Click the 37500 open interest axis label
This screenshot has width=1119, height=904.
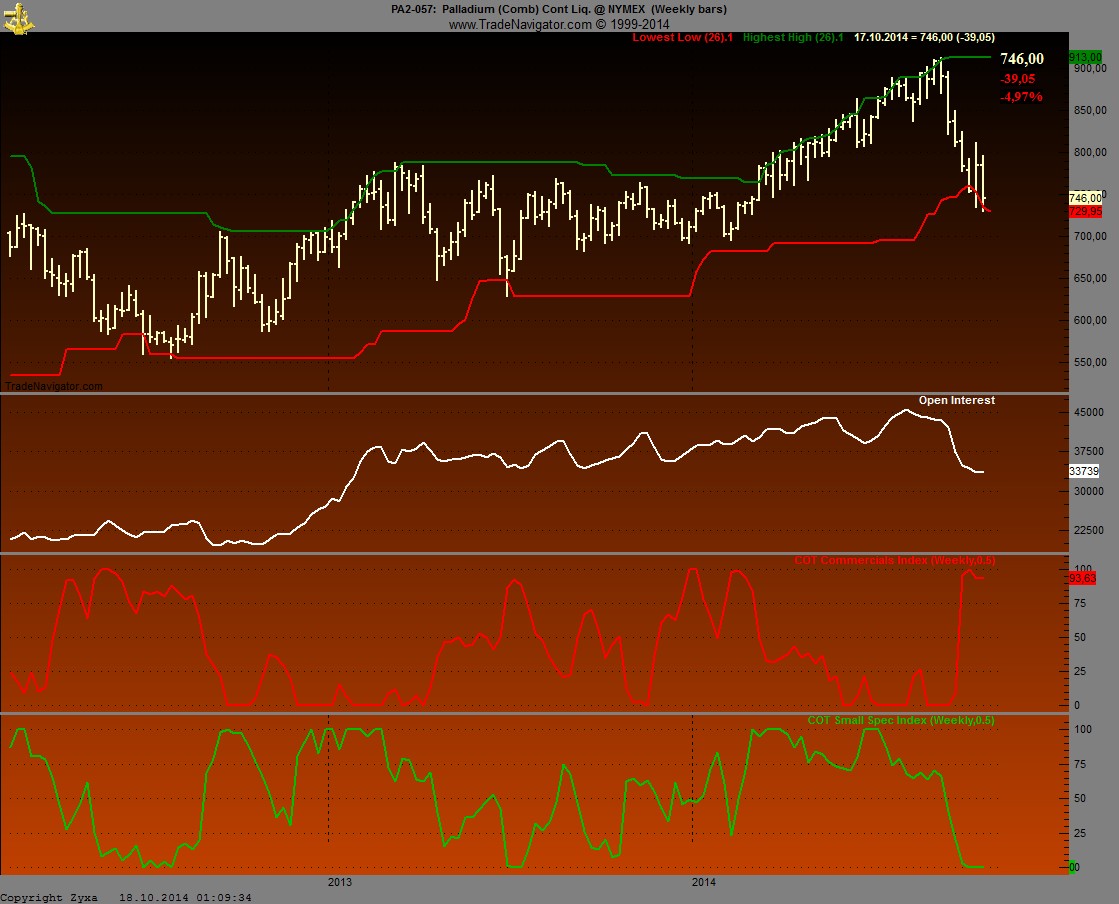(1089, 452)
